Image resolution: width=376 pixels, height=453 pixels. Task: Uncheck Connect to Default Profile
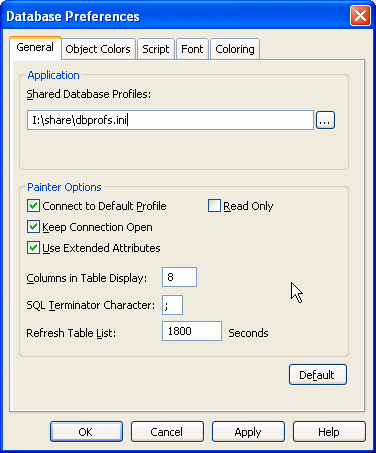33,206
